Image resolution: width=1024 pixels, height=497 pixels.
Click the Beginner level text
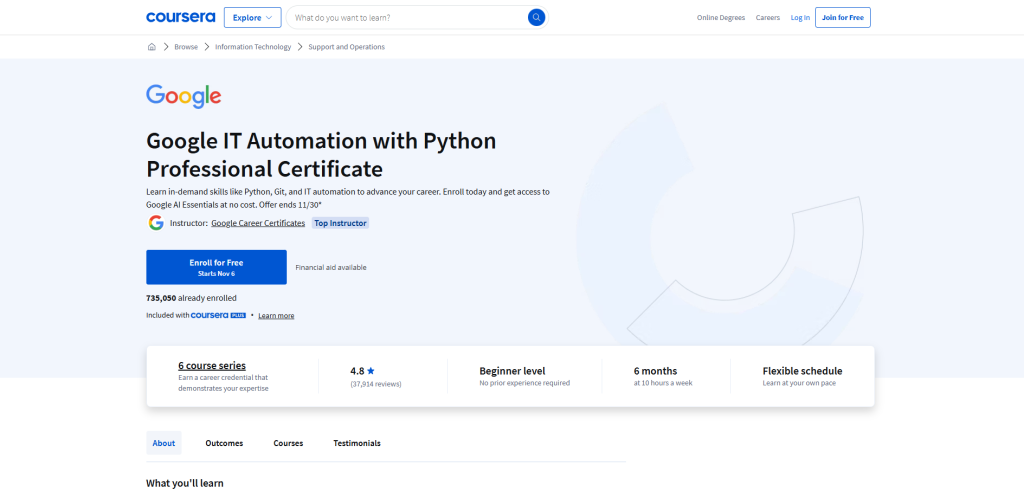click(512, 371)
